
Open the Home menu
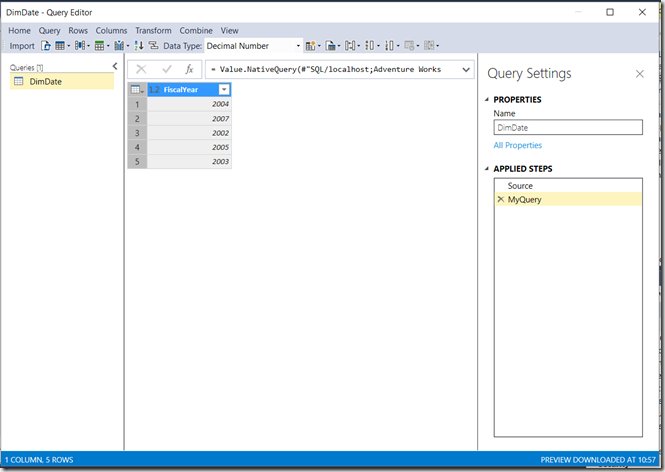20,31
